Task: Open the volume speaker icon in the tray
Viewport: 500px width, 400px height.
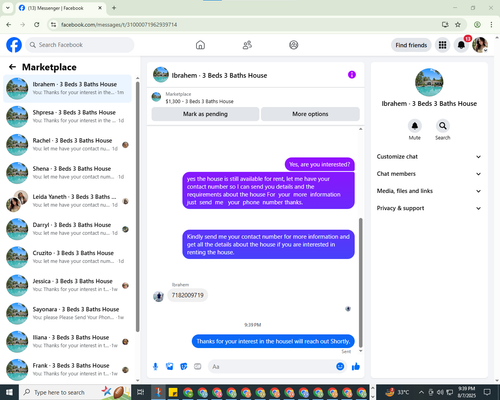Action: tap(440, 392)
